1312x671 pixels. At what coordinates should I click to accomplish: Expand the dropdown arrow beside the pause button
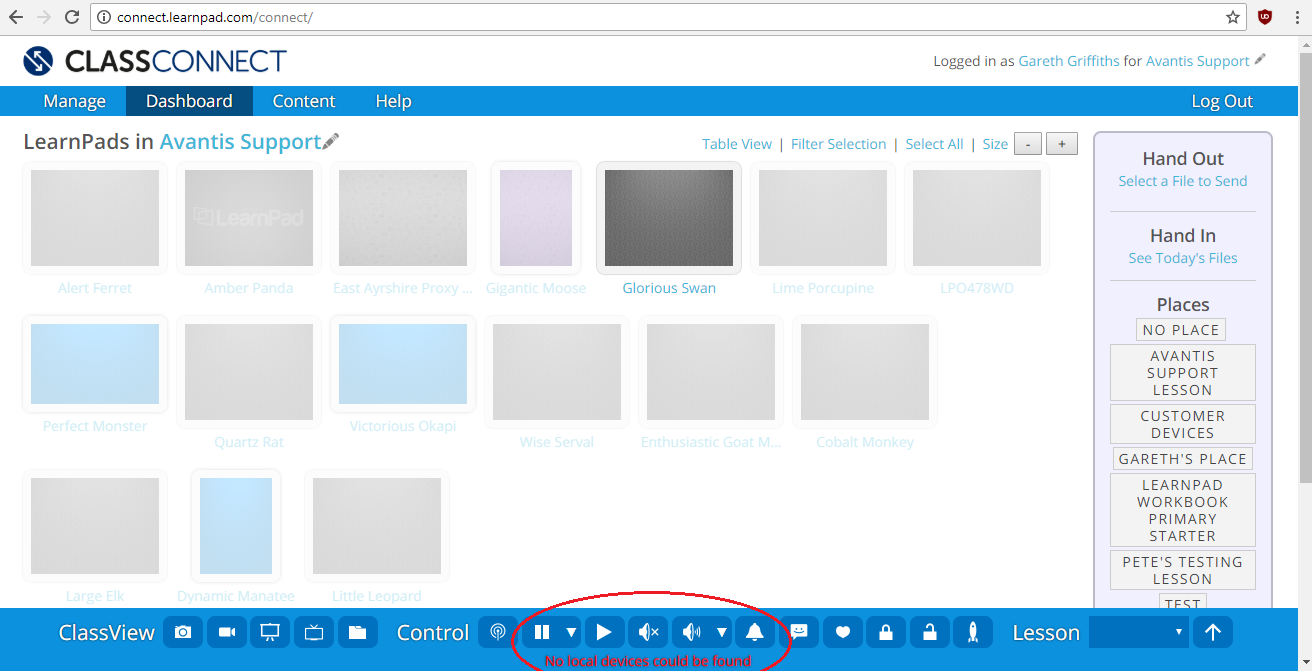(571, 632)
